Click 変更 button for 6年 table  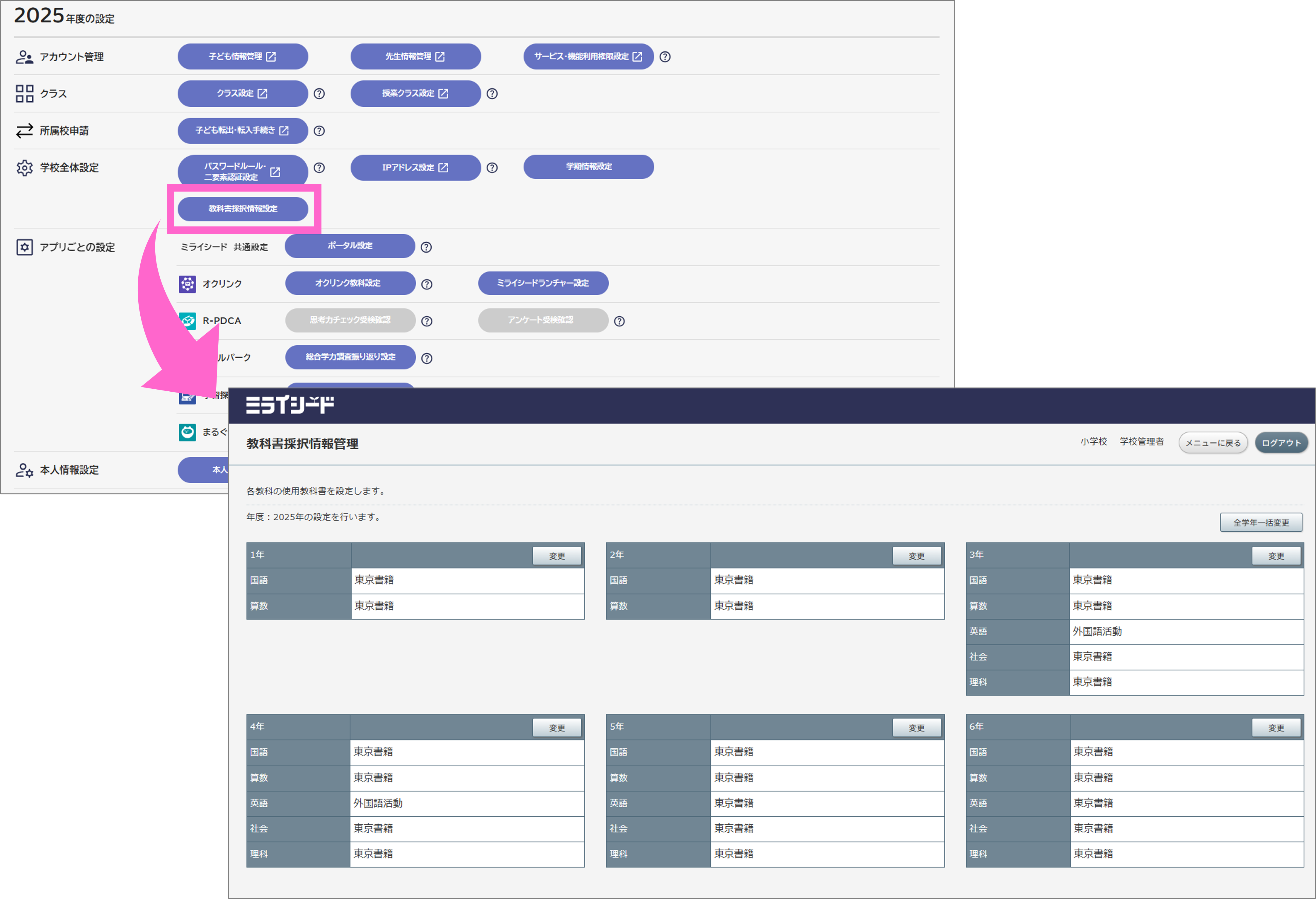(x=1276, y=727)
